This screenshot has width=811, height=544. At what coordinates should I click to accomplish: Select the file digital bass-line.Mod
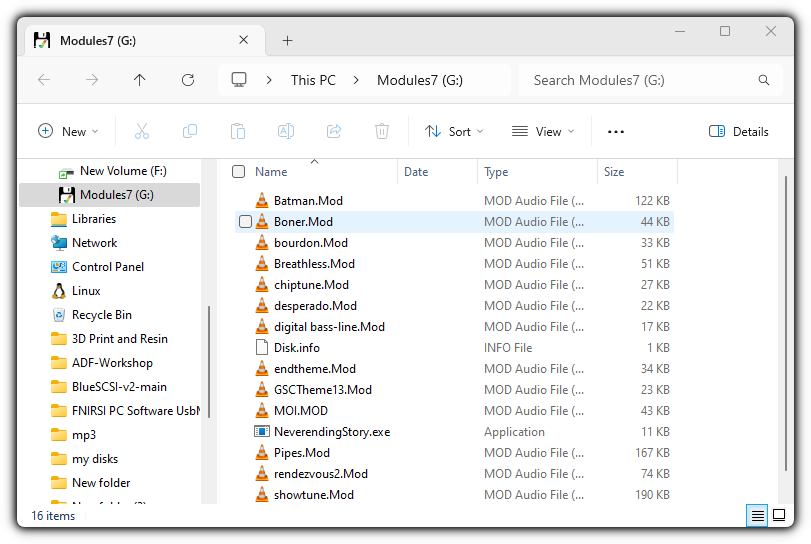coord(454,327)
